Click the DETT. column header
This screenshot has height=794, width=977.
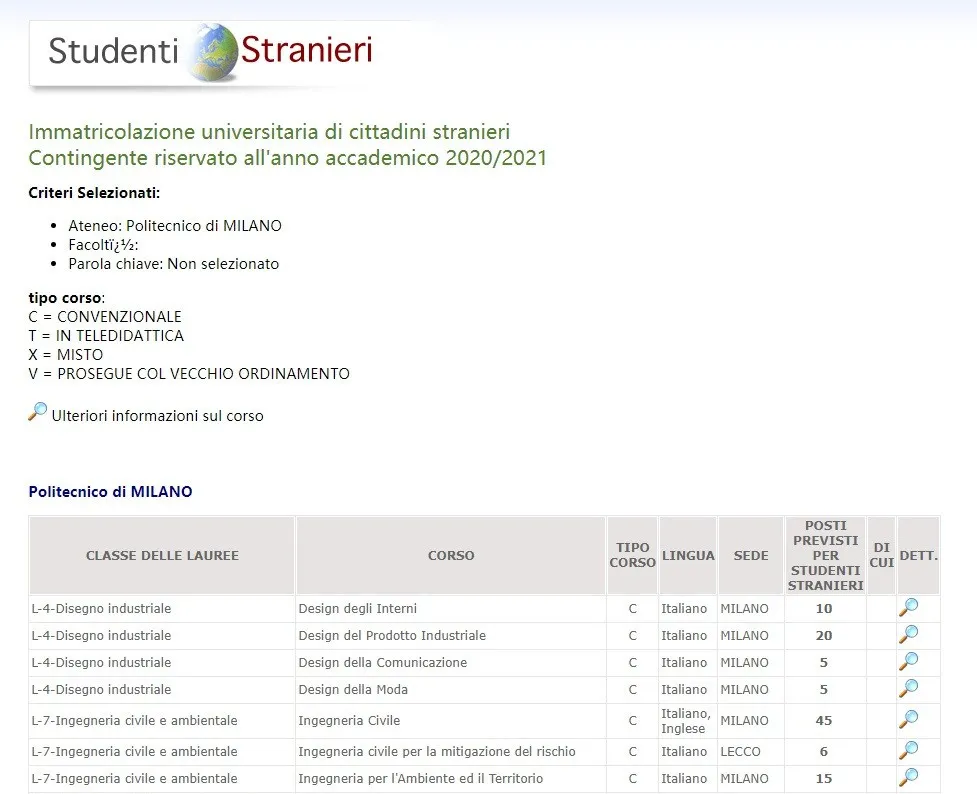tap(918, 555)
